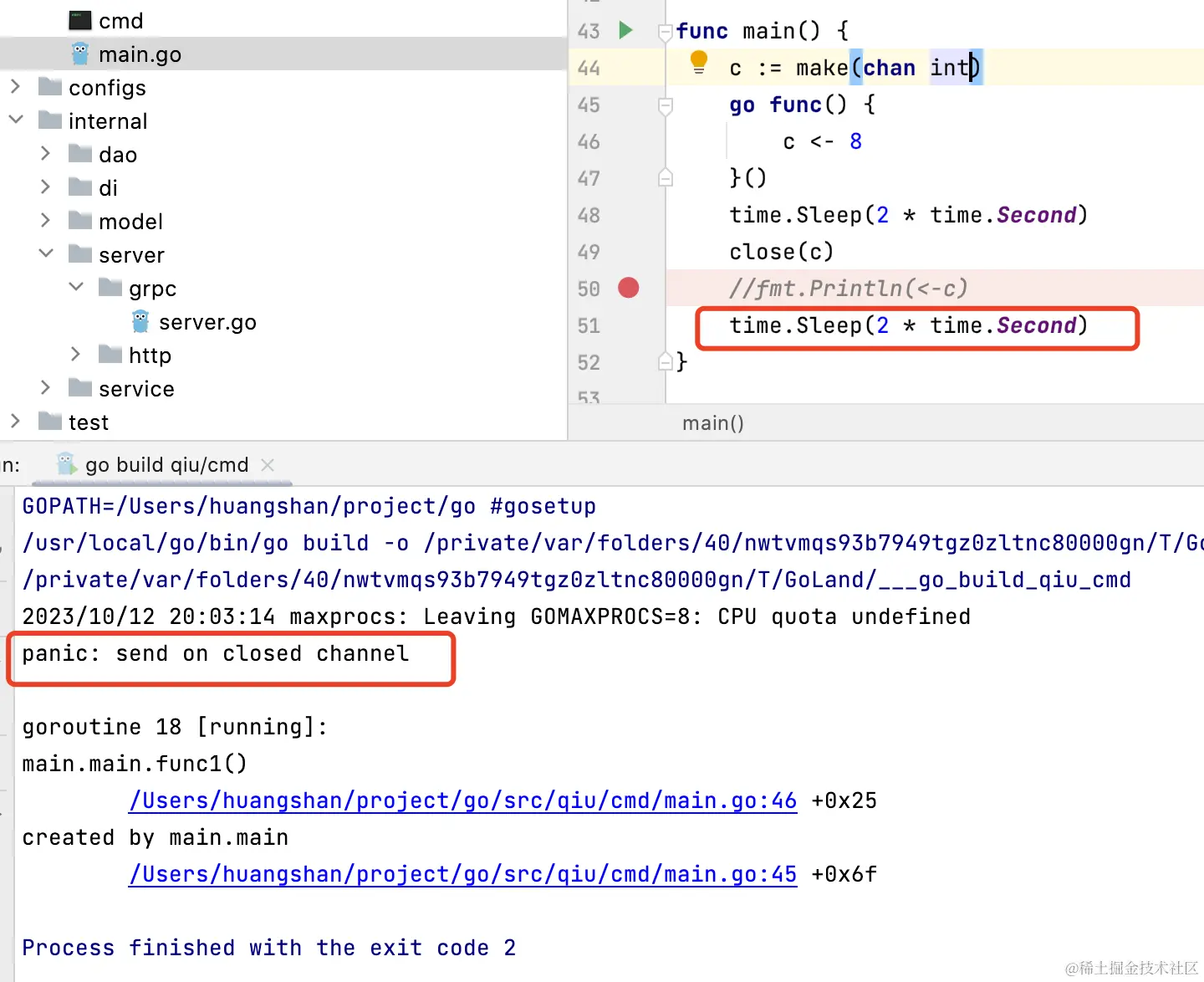The height and width of the screenshot is (982, 1204).
Task: Click the yellow lightbulb intention icon
Action: pyautogui.click(x=699, y=63)
